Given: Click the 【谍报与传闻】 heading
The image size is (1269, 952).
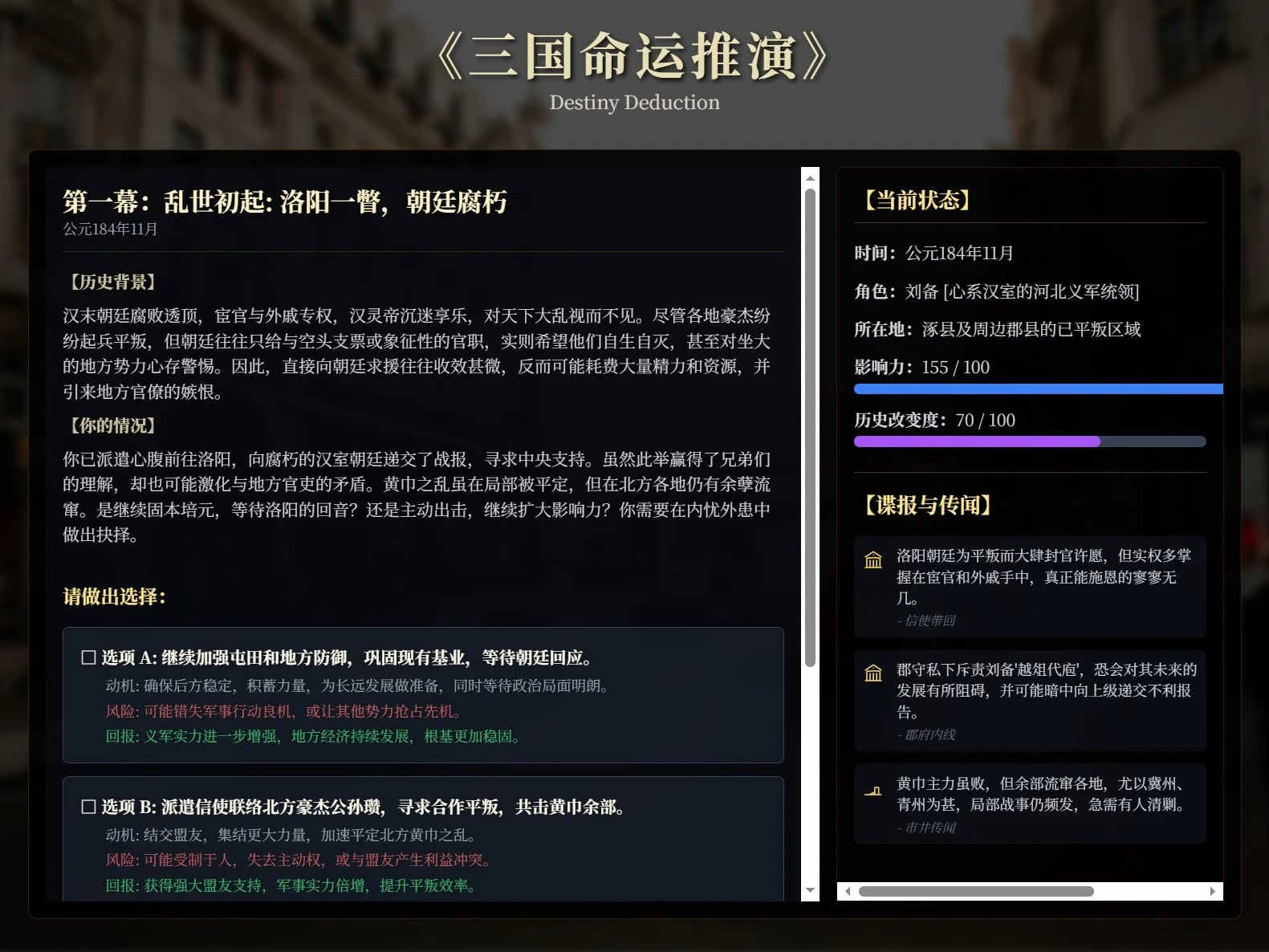Looking at the screenshot, I should [x=927, y=505].
